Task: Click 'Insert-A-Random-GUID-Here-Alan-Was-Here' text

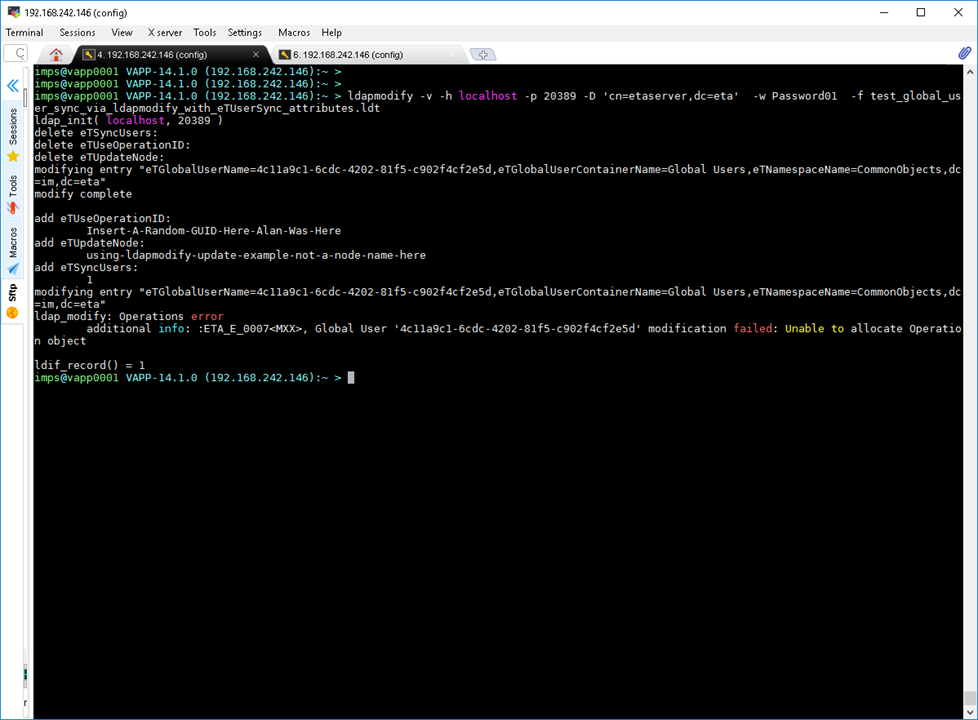Action: (x=213, y=231)
